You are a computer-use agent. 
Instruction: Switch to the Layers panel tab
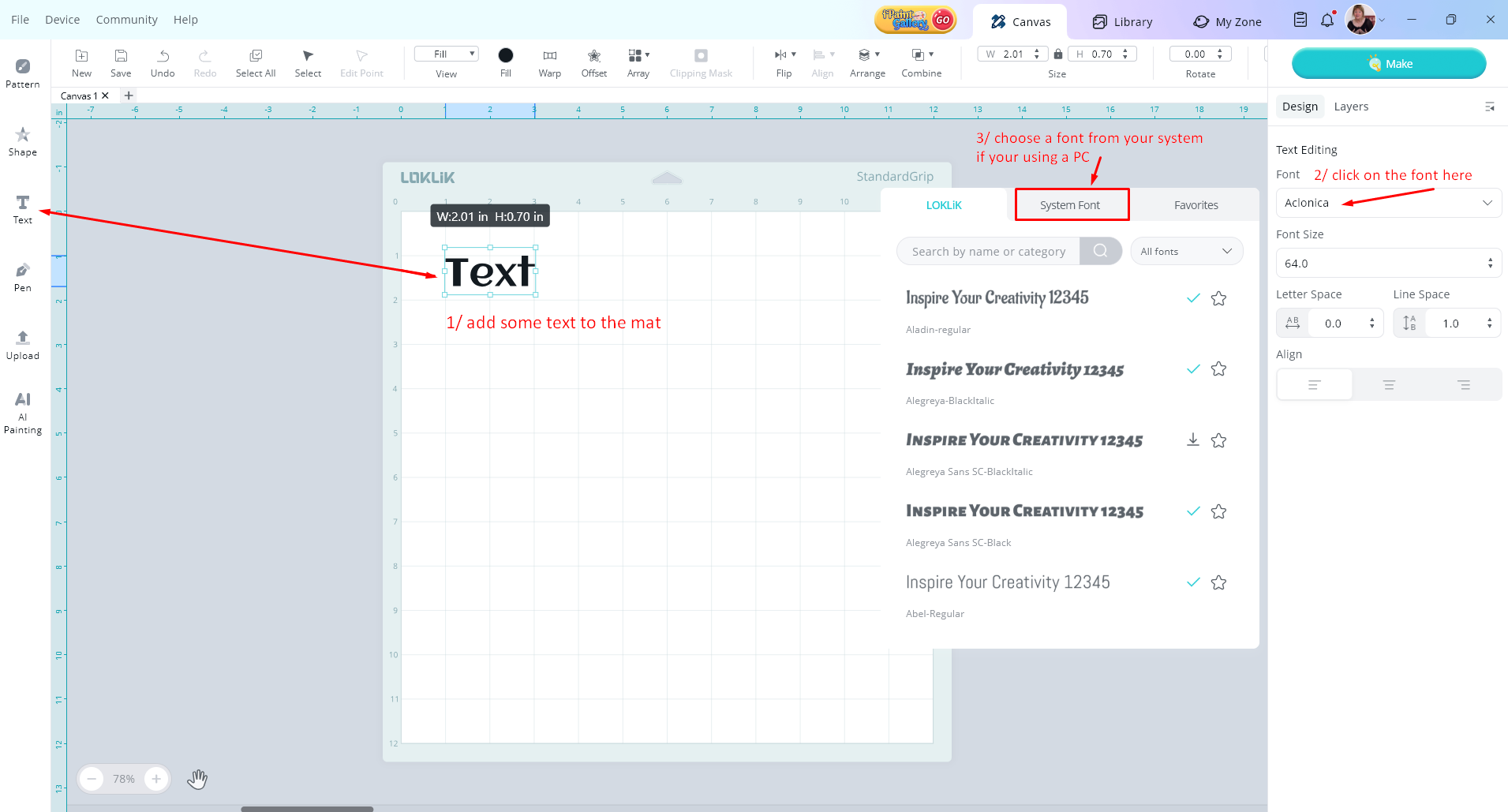click(1351, 107)
